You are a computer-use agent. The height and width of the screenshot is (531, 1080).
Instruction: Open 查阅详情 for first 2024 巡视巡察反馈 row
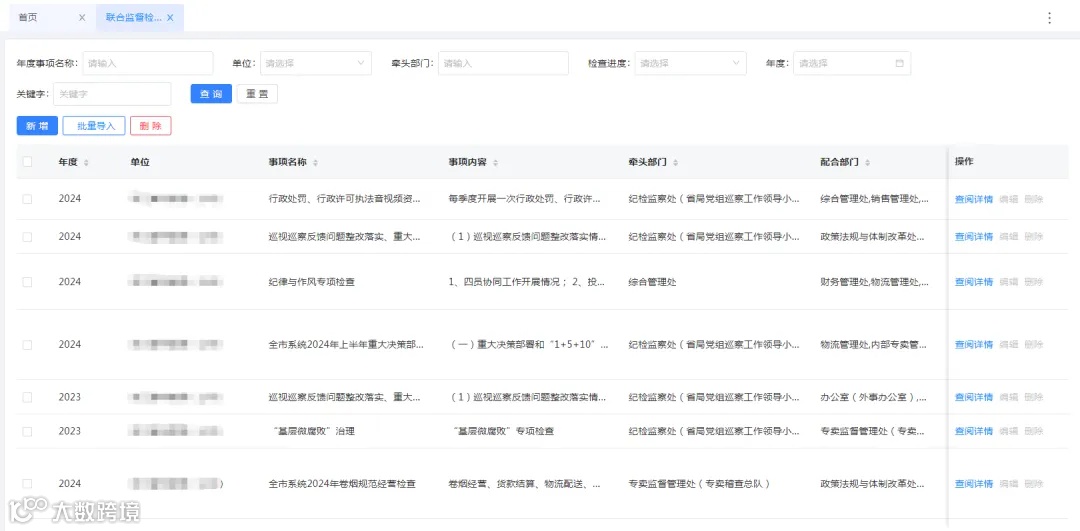(x=973, y=237)
